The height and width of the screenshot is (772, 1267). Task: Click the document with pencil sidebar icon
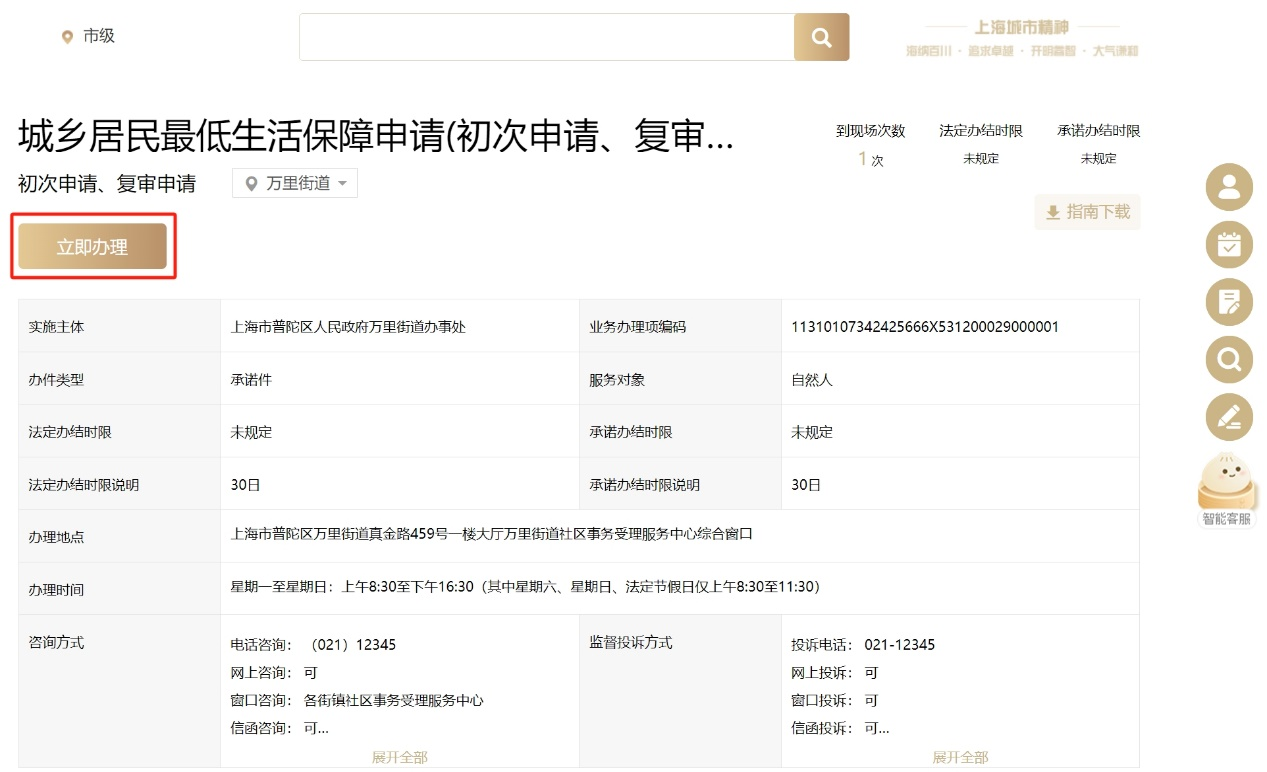[x=1229, y=302]
